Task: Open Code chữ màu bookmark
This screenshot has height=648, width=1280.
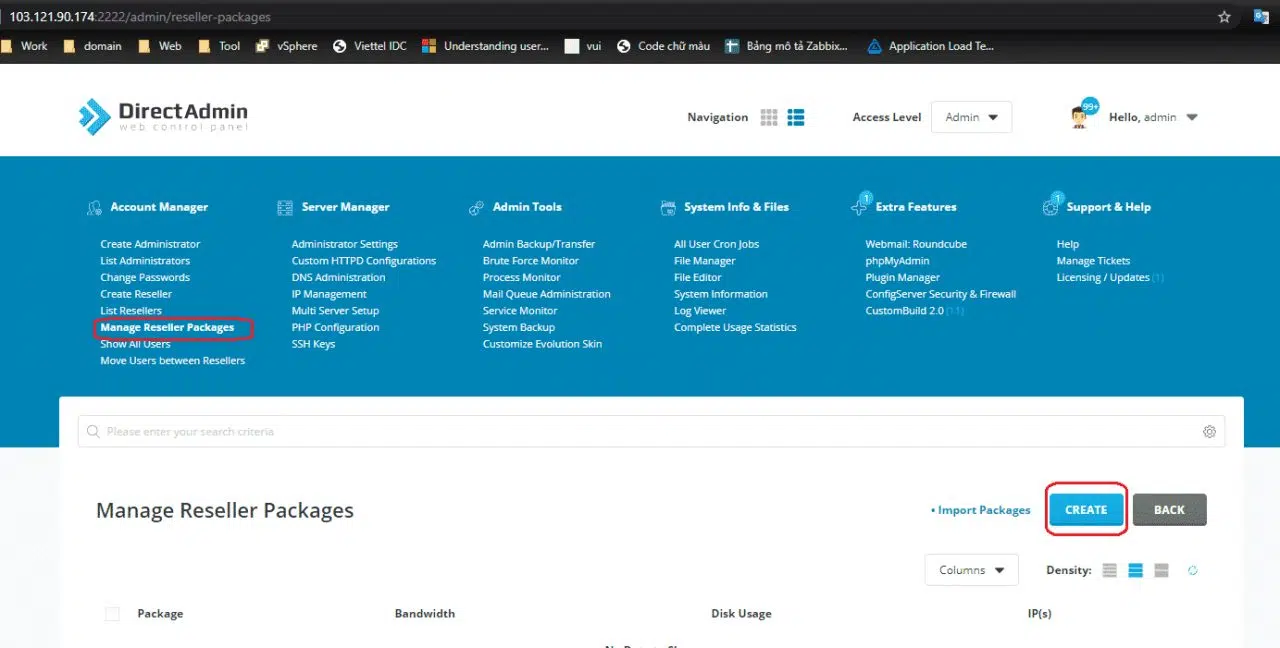Action: [663, 46]
